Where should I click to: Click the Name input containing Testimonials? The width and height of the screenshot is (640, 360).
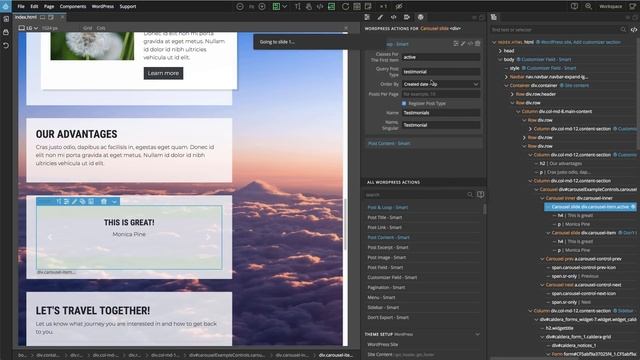click(x=441, y=113)
